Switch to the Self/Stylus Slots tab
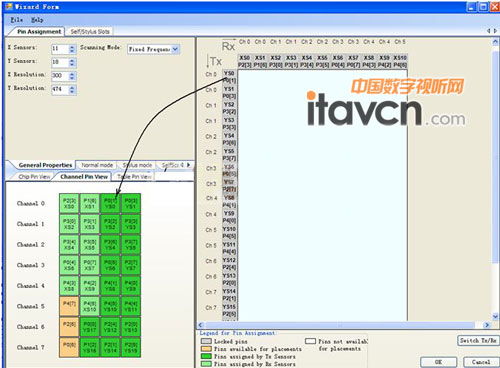The image size is (500, 368). (x=90, y=32)
